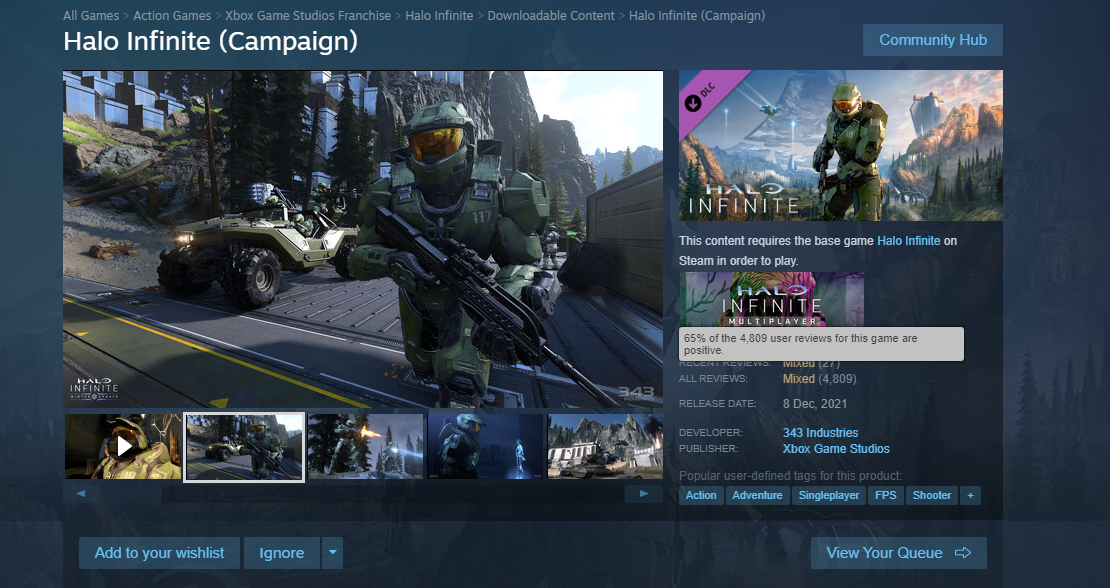Click the 'Popular user-defined tags' label
The height and width of the screenshot is (588, 1110).
coord(791,475)
